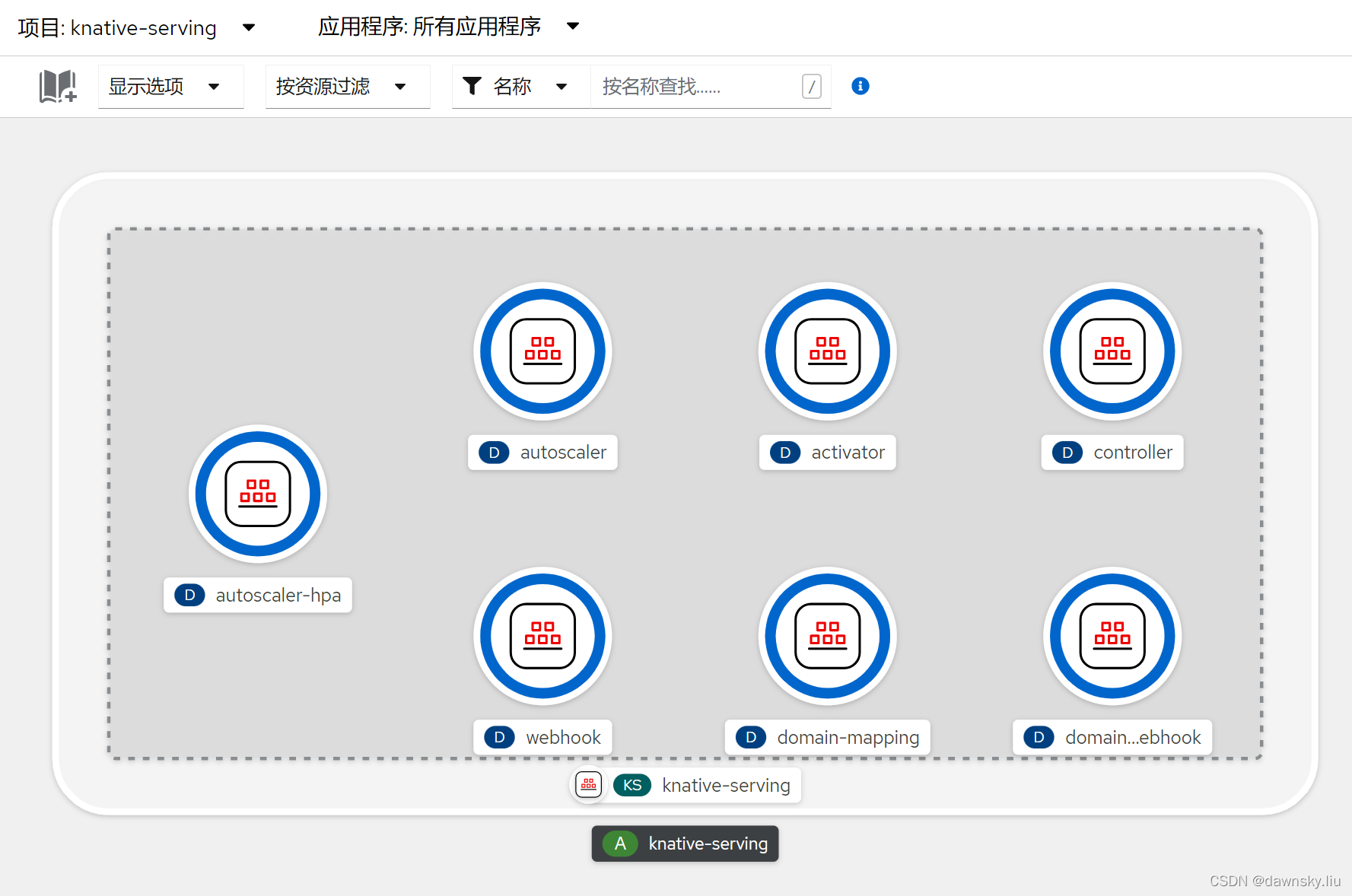Select the autoscaler-hpa deployment node
The image size is (1352, 896).
(258, 494)
